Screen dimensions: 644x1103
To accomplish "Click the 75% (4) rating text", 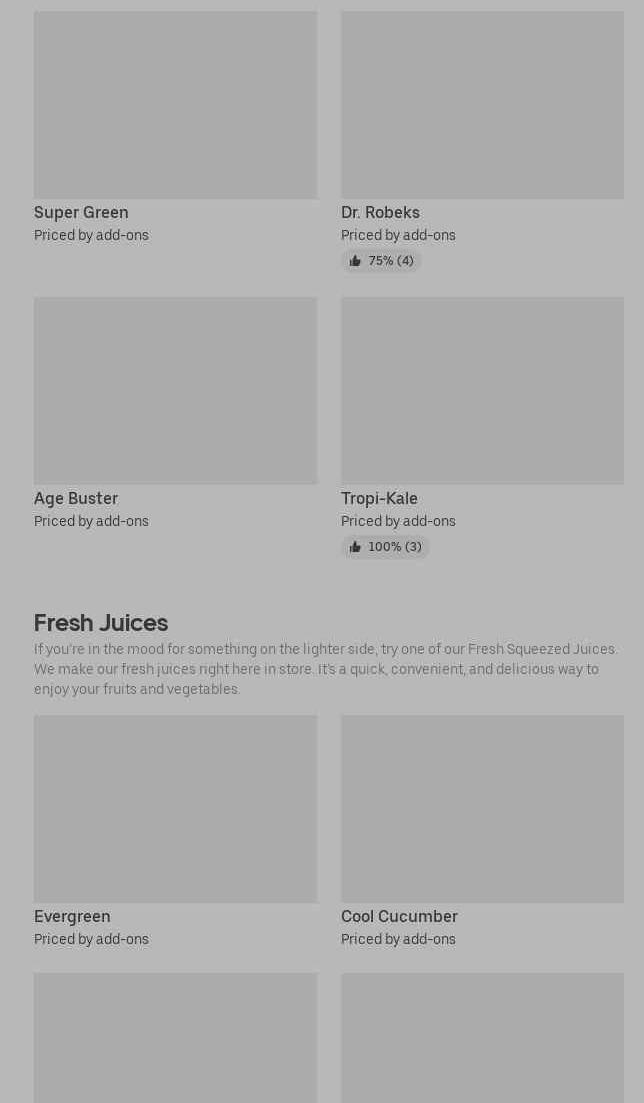I will 390,261.
